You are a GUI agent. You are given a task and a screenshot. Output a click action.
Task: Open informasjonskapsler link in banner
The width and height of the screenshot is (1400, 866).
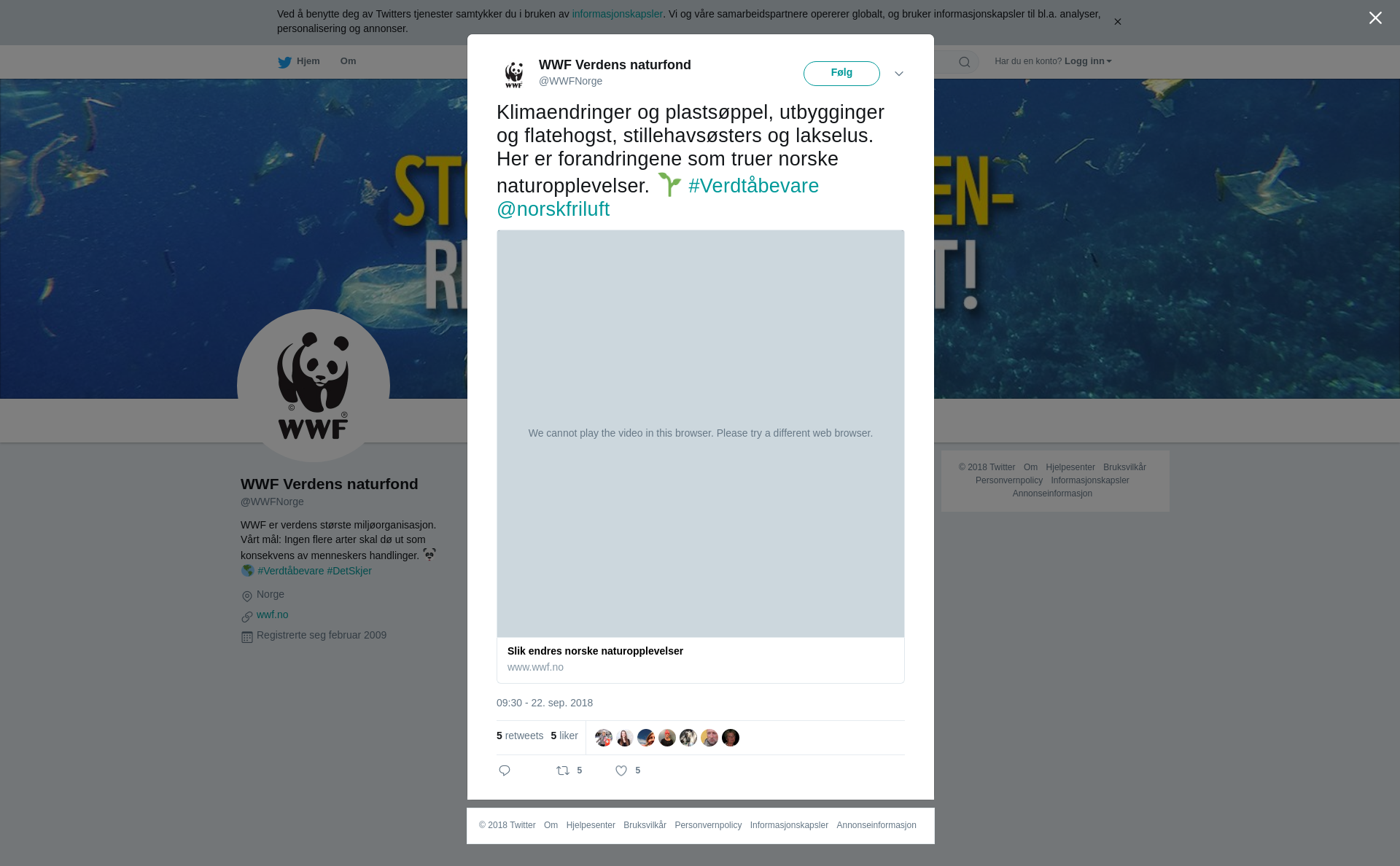coord(617,14)
